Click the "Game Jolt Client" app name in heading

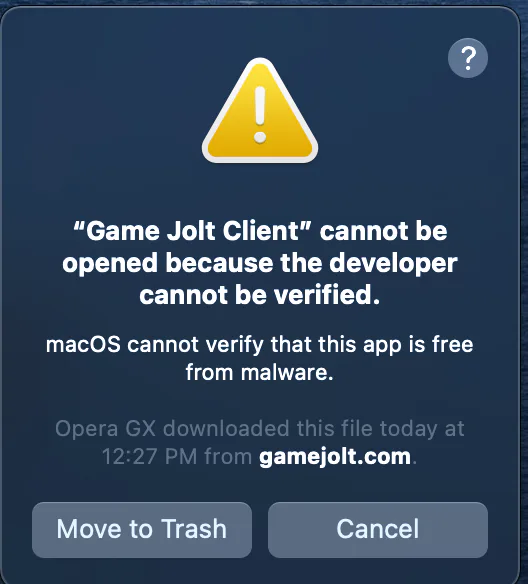(x=191, y=231)
